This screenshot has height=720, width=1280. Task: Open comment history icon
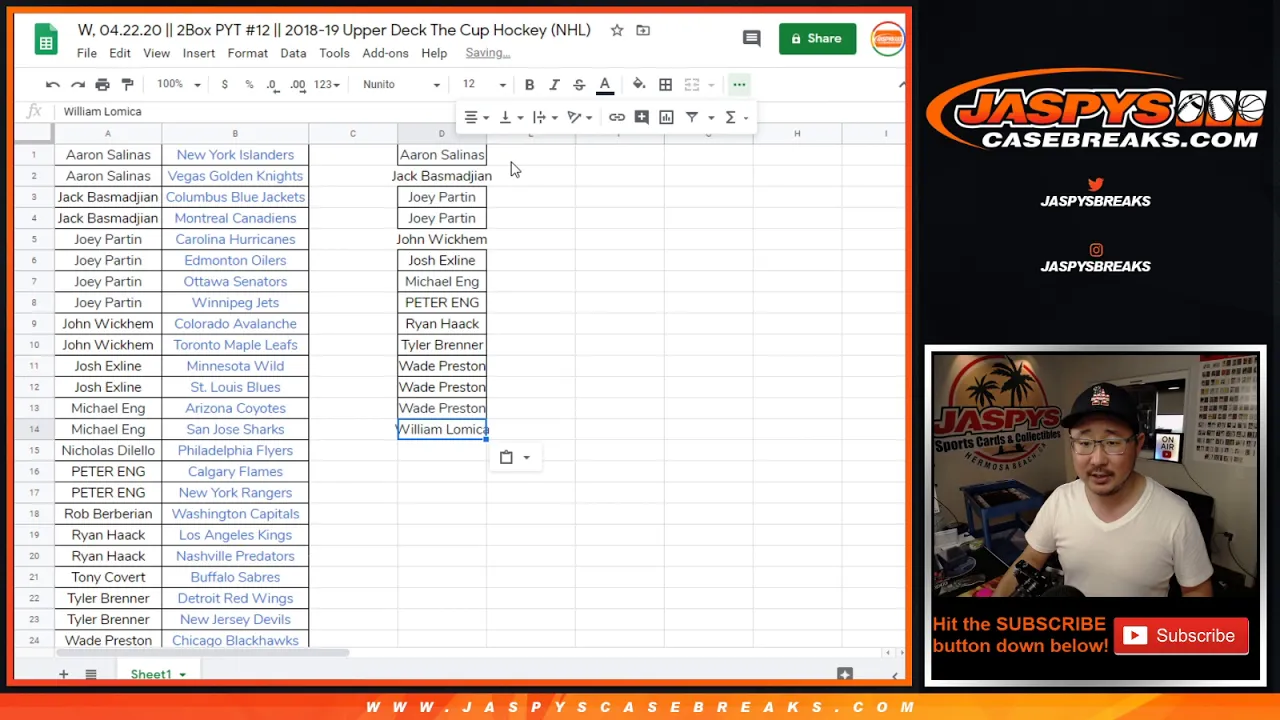pos(752,38)
